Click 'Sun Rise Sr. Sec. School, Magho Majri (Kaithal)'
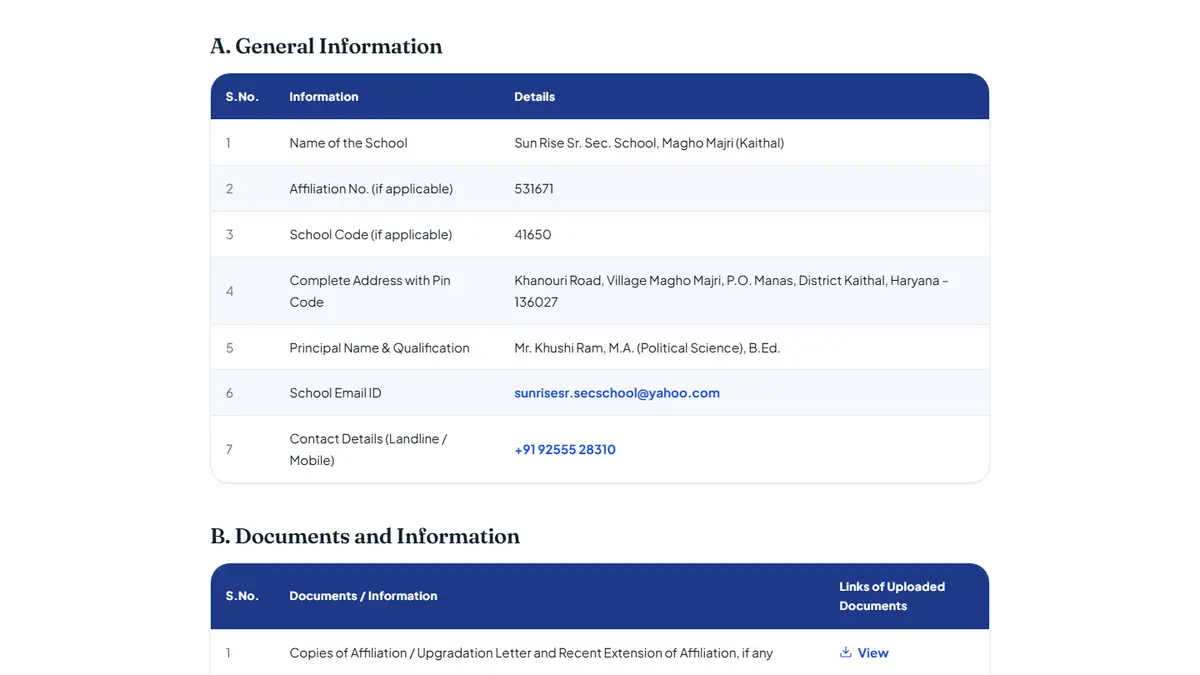The image size is (1200, 675). [x=649, y=143]
